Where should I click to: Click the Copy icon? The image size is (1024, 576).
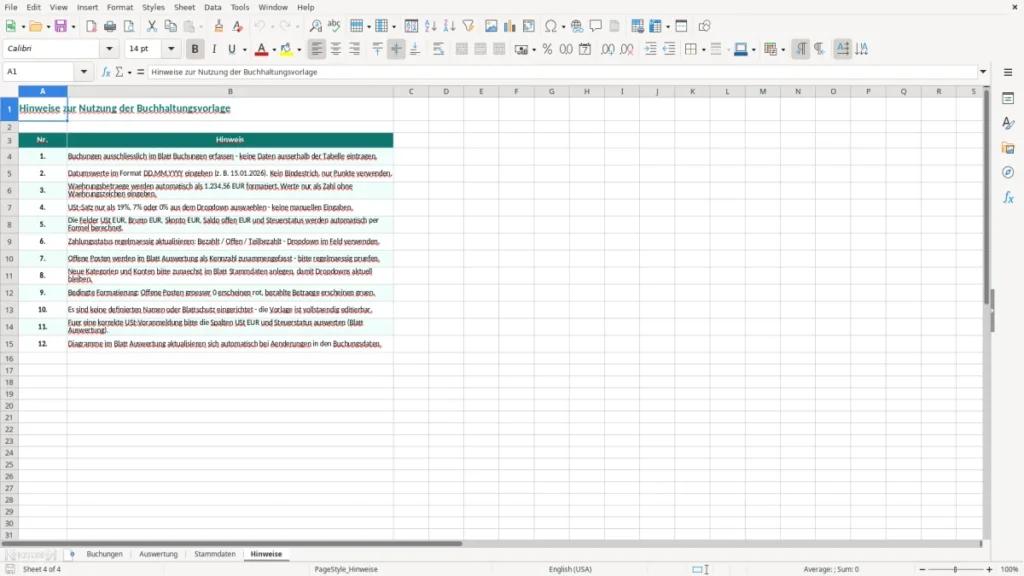coord(170,26)
